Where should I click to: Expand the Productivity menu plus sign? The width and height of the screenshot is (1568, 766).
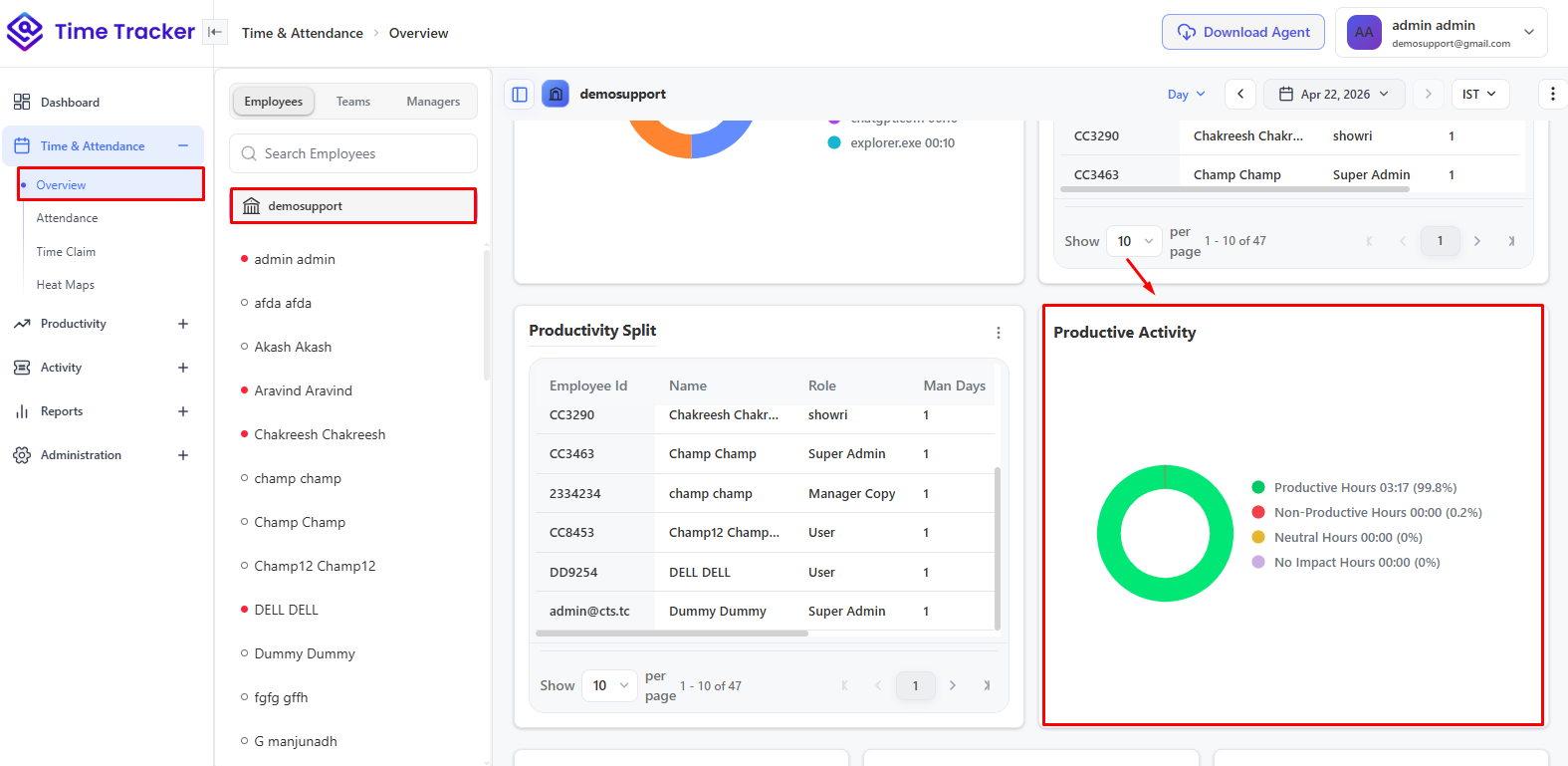(x=183, y=324)
